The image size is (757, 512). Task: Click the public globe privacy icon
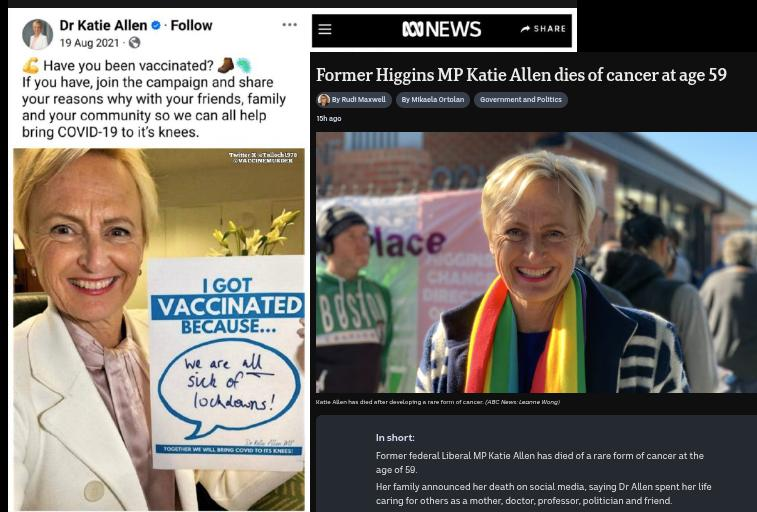(x=134, y=42)
